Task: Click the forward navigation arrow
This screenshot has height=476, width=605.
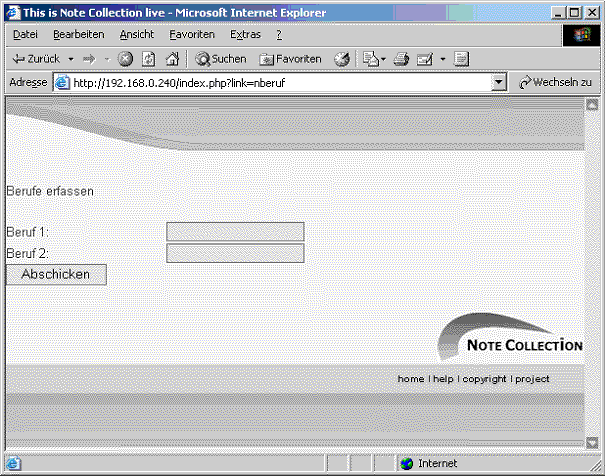Action: point(90,59)
